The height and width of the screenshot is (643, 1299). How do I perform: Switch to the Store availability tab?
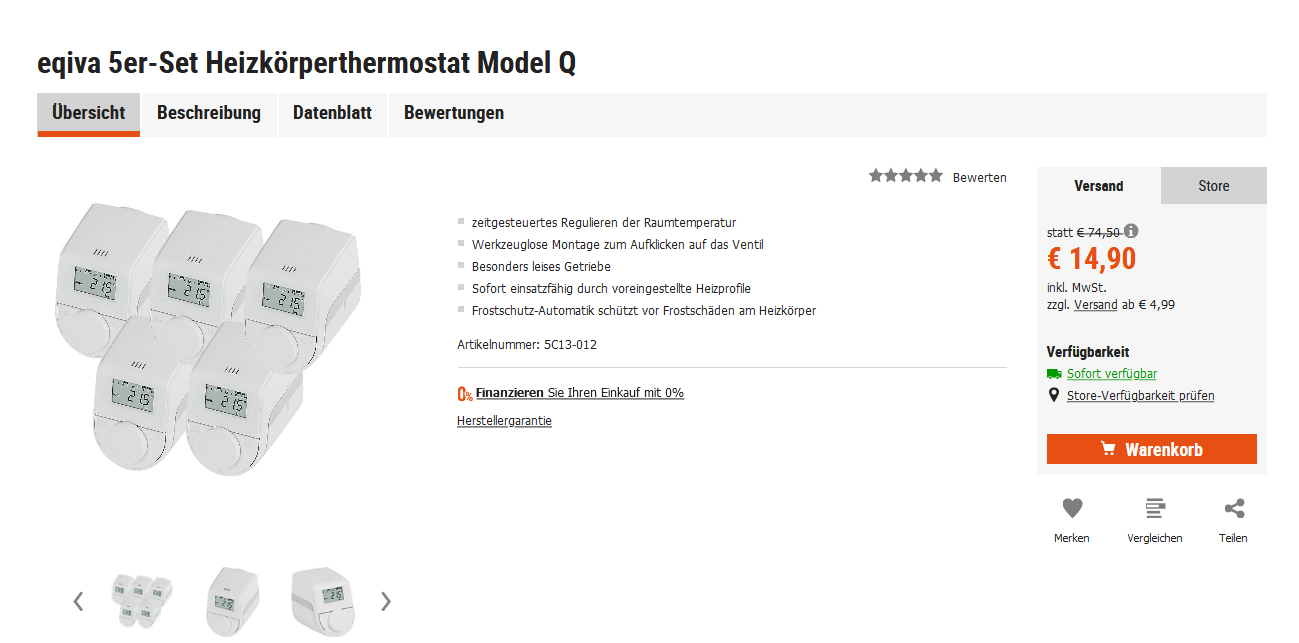pyautogui.click(x=1214, y=186)
